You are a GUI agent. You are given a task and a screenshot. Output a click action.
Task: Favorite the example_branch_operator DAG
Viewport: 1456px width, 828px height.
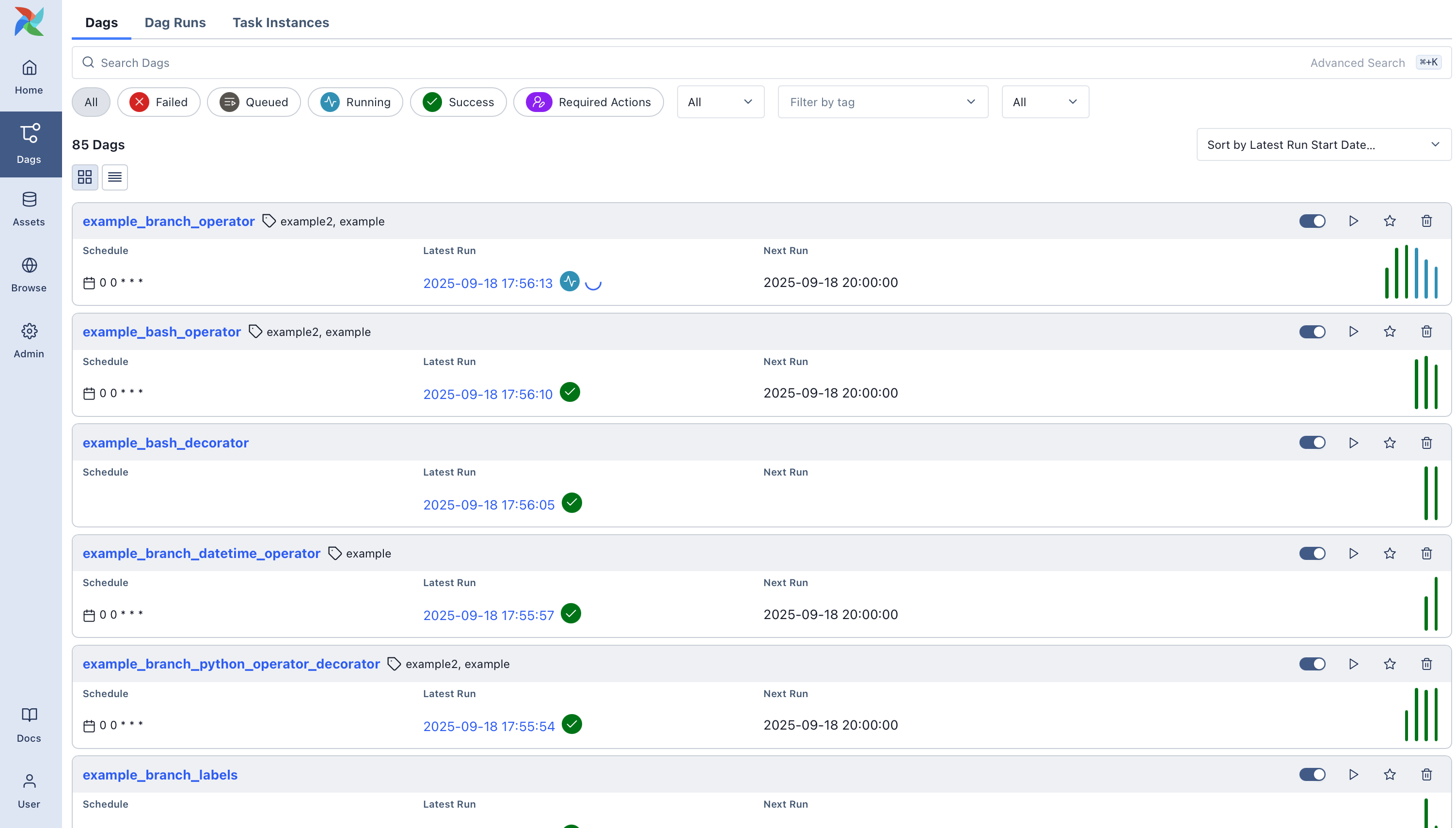point(1389,221)
